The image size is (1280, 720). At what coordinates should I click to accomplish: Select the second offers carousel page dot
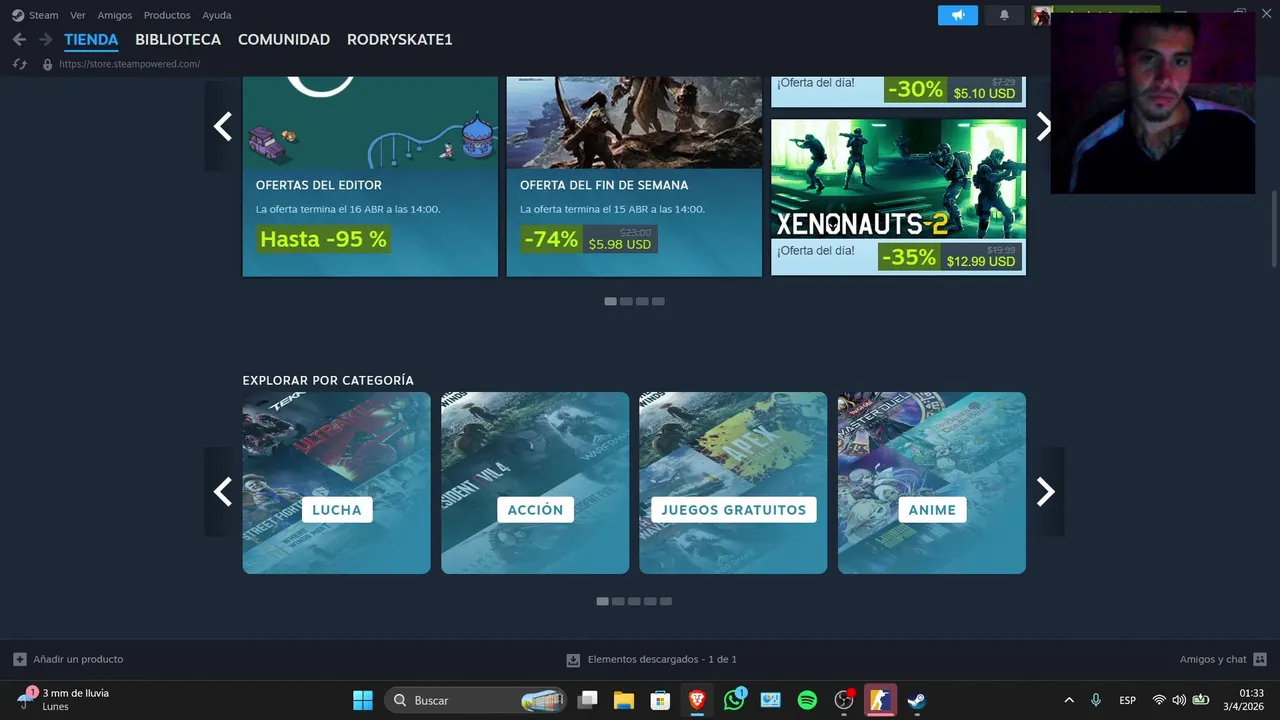[x=626, y=301]
